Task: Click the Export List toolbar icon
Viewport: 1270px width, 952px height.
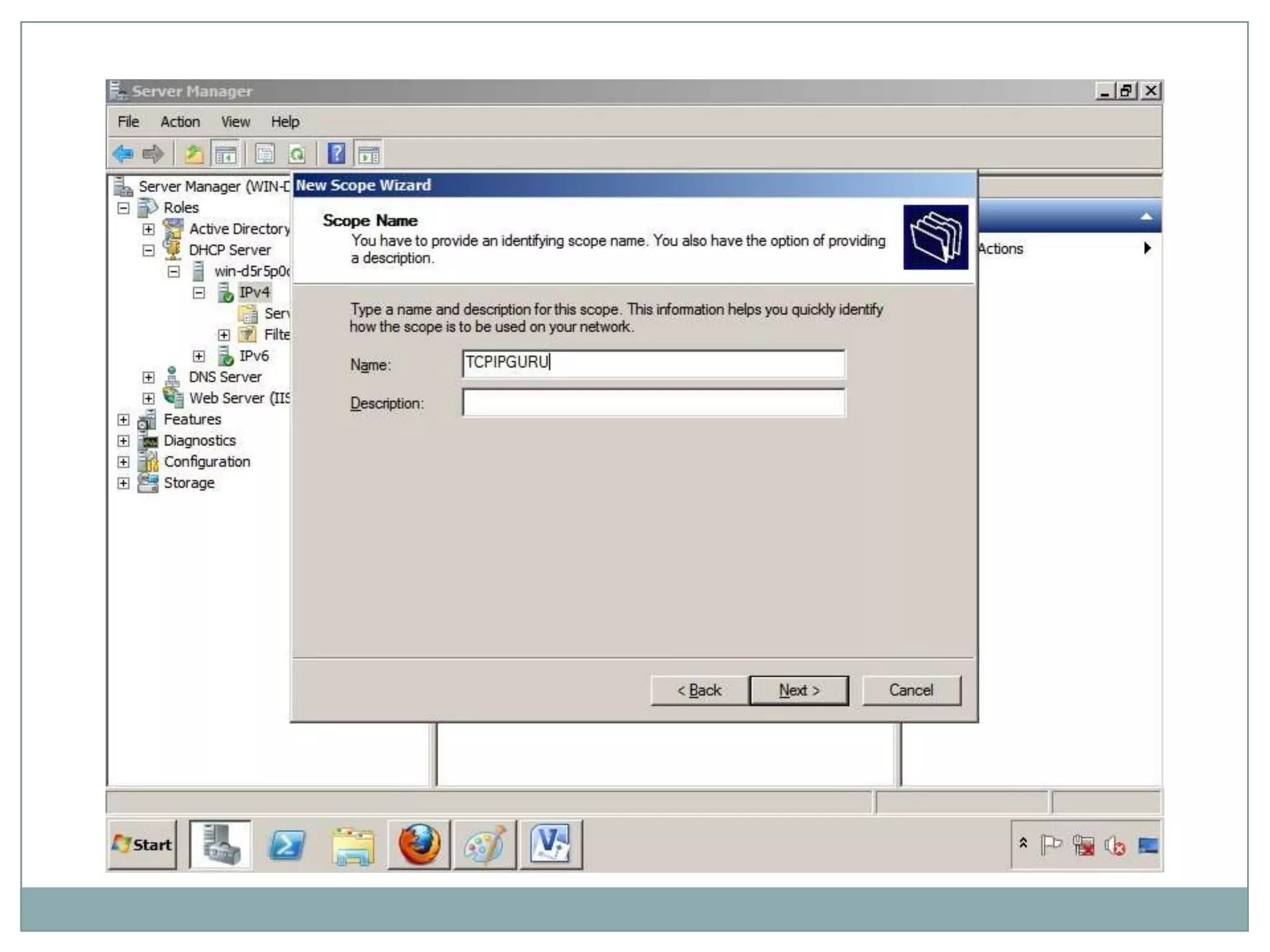Action: 265,154
